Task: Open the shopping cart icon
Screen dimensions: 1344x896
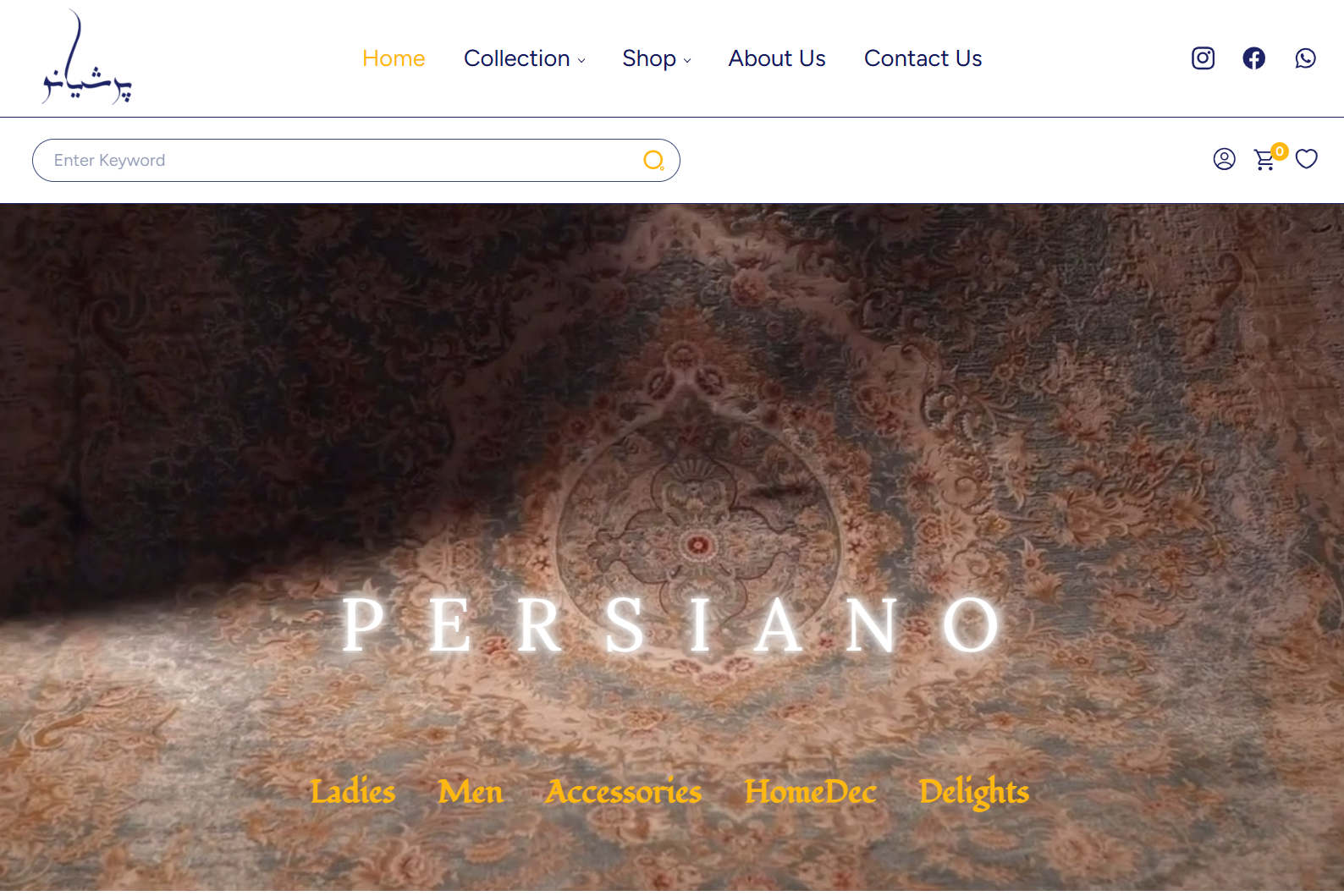Action: [x=1265, y=159]
